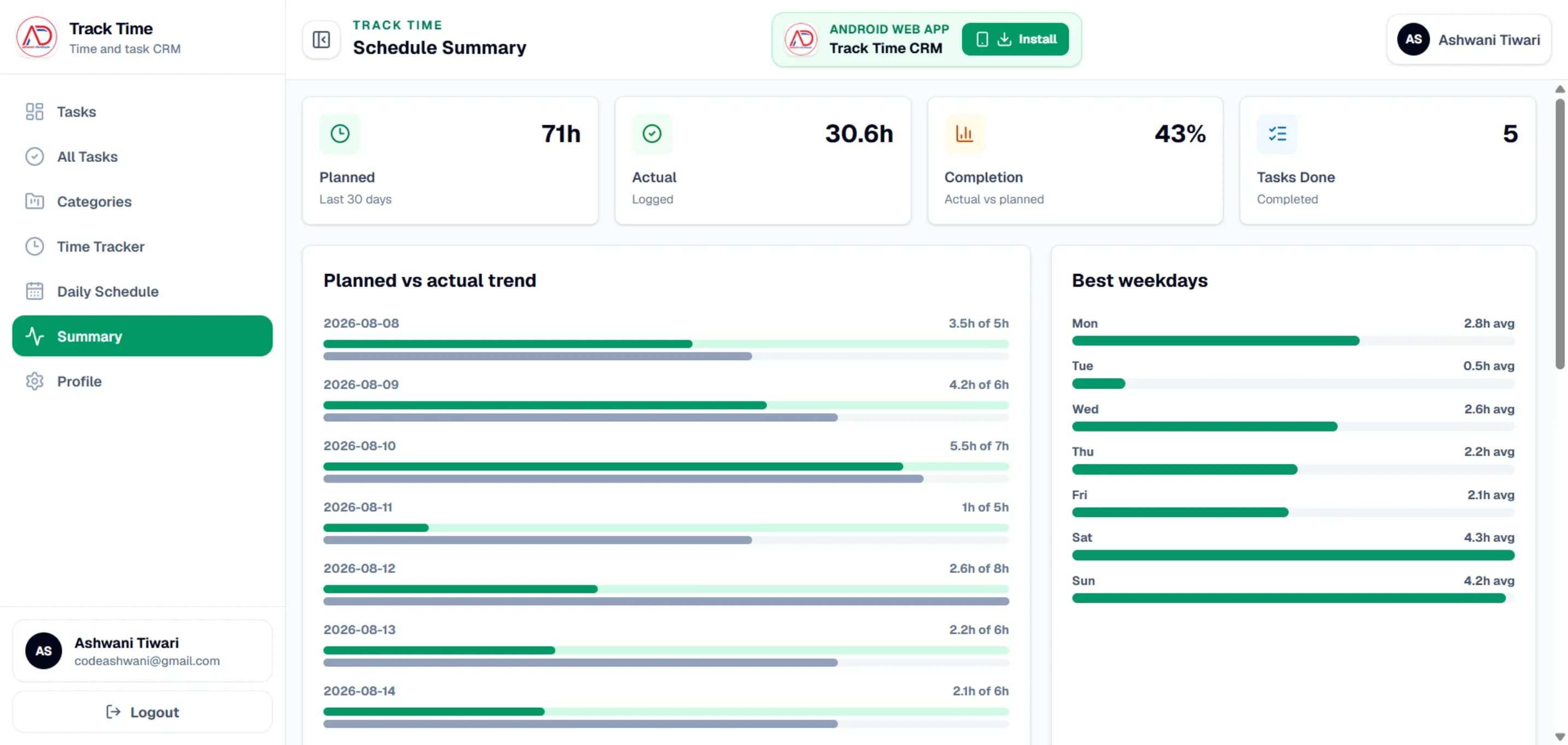Click the page scrollbar down arrow

1559,736
